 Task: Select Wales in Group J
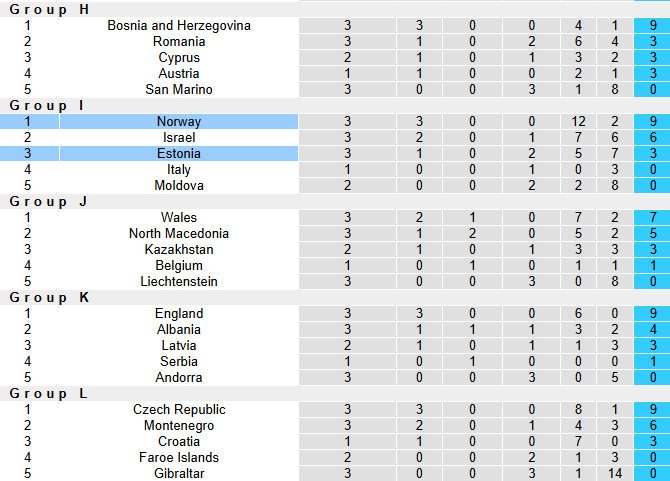click(x=179, y=218)
